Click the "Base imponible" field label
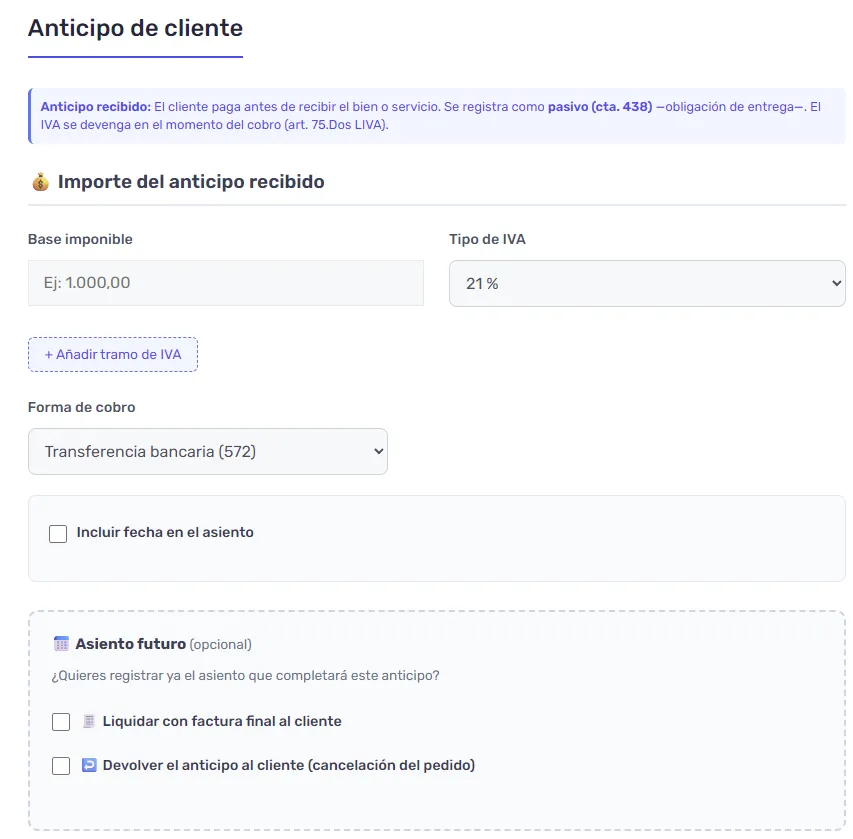 coord(78,239)
